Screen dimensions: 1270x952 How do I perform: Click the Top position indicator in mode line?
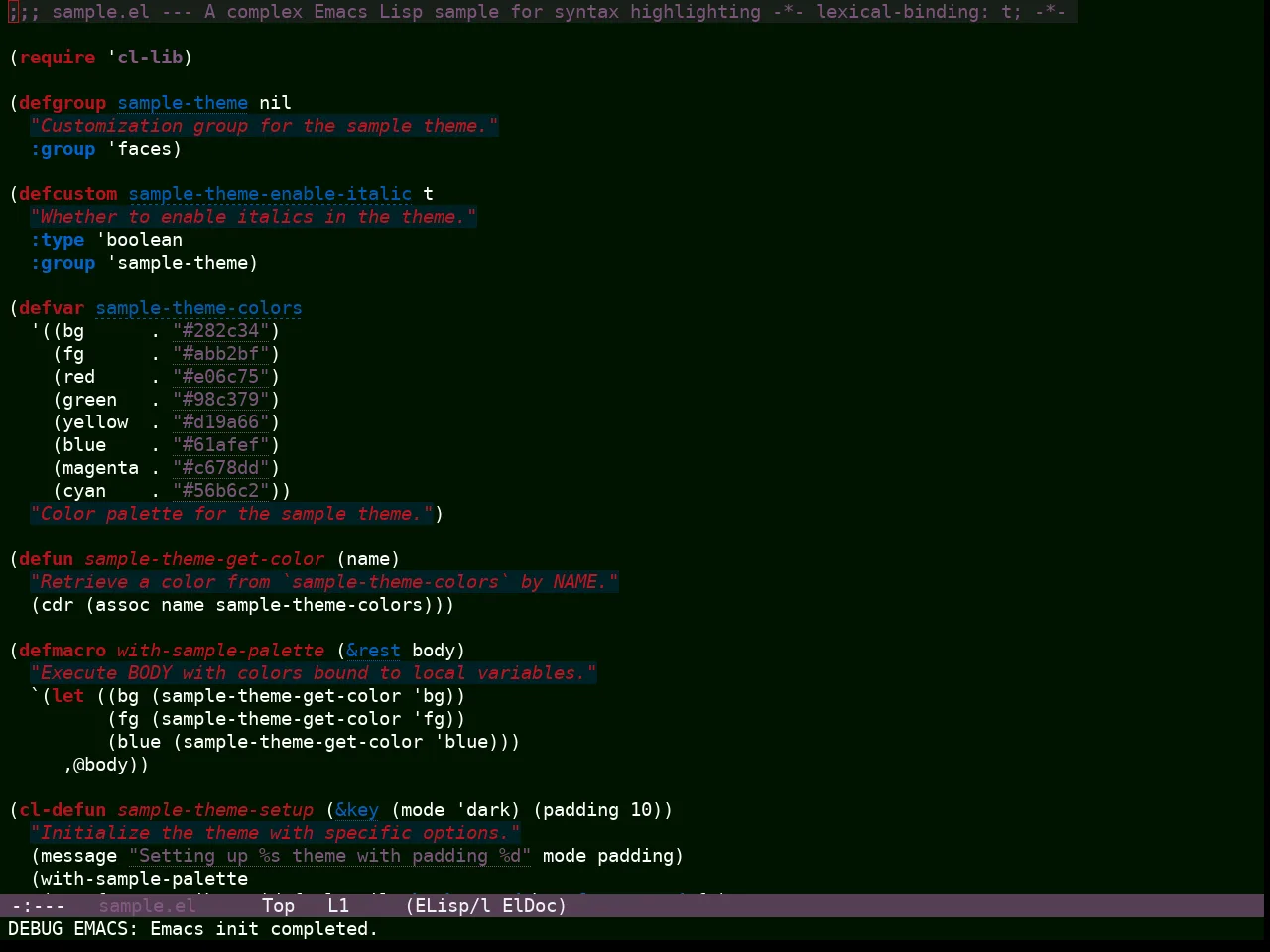279,905
